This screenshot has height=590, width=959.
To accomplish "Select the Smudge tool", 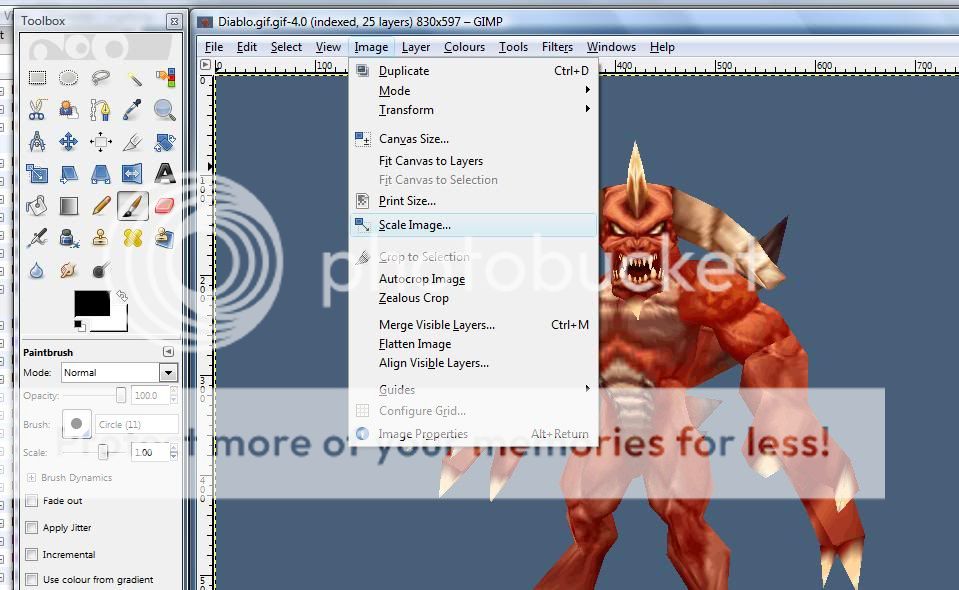I will (68, 270).
